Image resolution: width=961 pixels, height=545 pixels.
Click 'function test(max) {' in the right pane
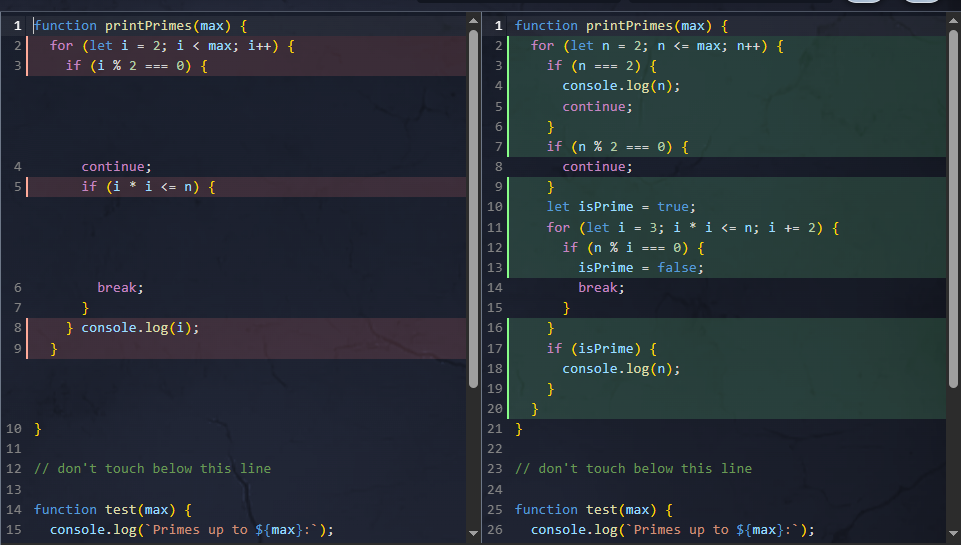[594, 510]
